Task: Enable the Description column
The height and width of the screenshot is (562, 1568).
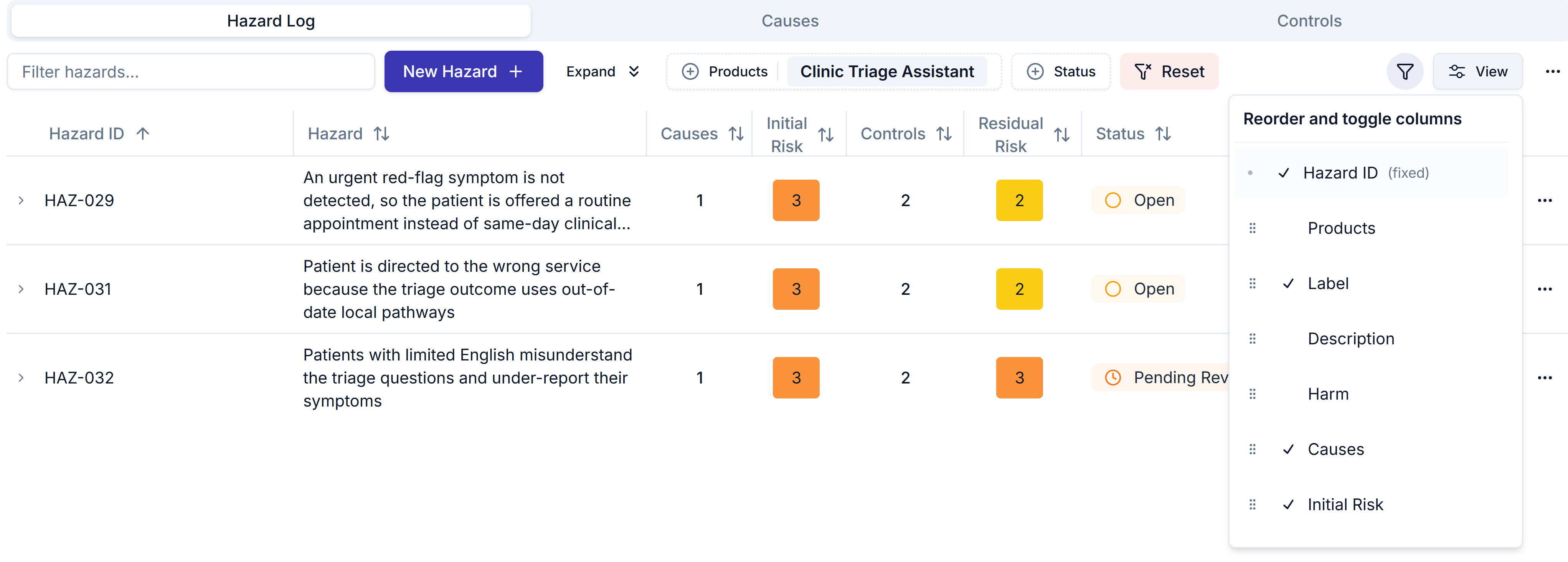Action: coord(1372,339)
